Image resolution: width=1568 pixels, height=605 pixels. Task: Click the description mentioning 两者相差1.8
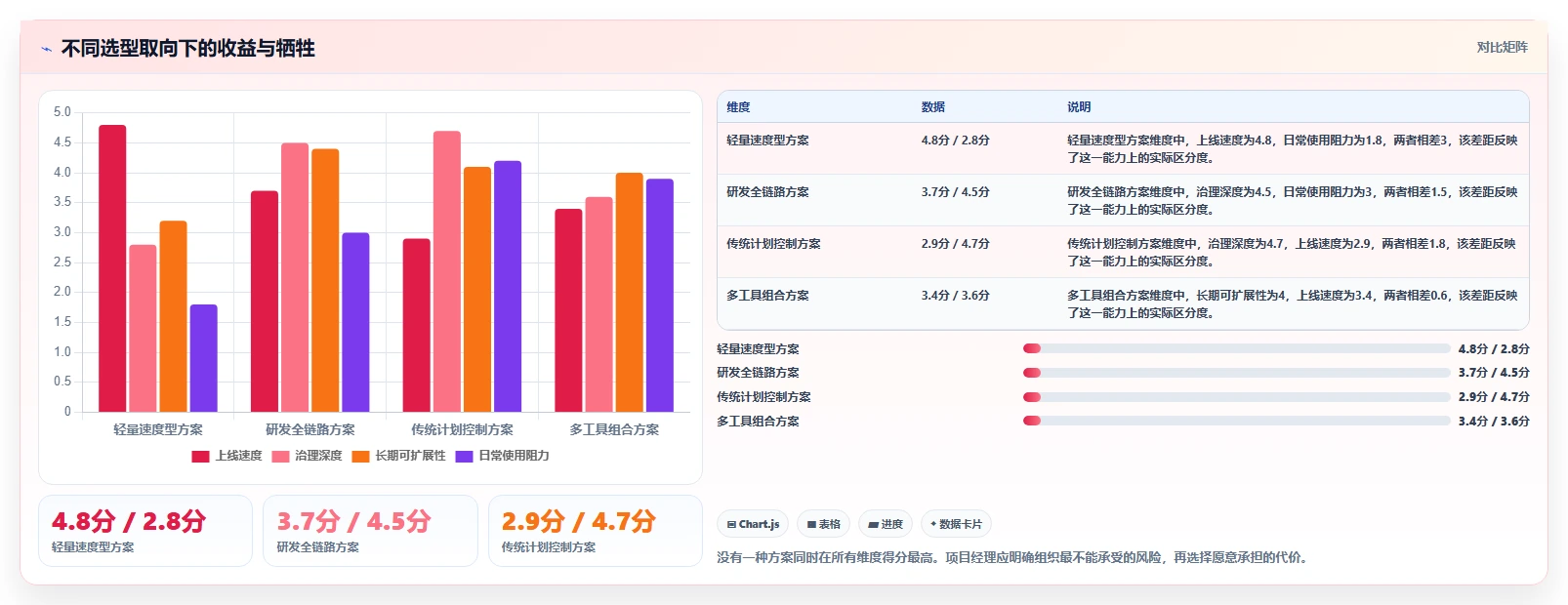tap(1293, 253)
